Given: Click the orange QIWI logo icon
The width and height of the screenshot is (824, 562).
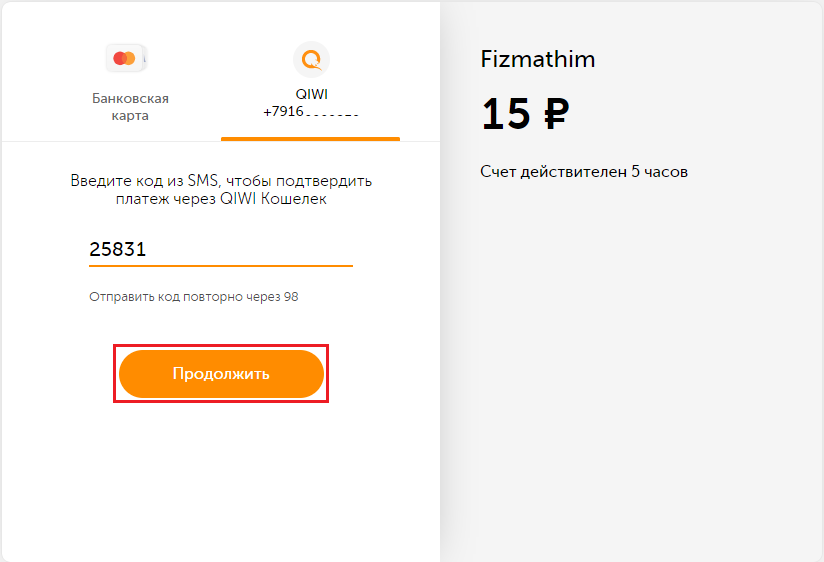Looking at the screenshot, I should [x=311, y=59].
